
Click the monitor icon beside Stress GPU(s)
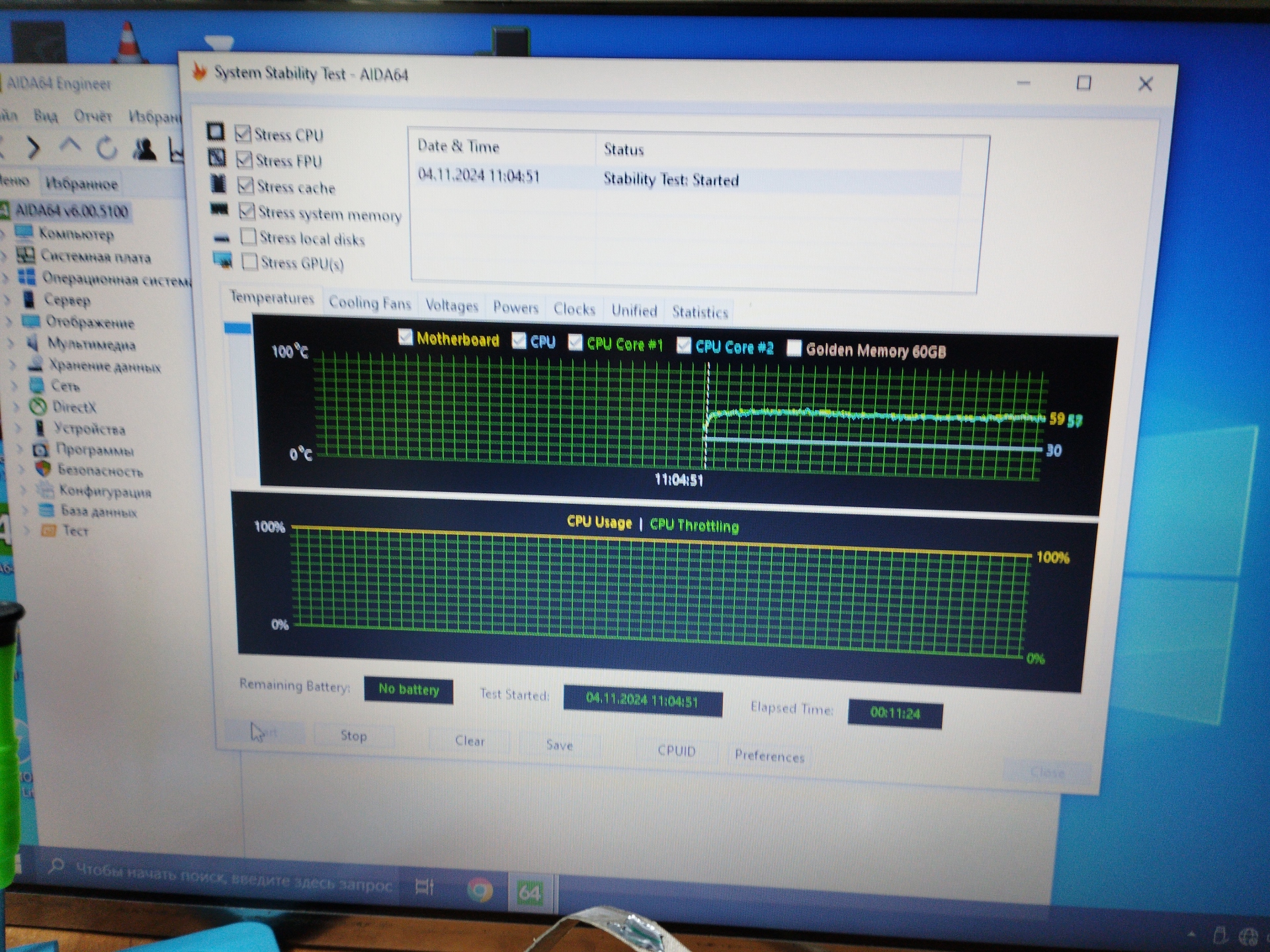click(223, 260)
